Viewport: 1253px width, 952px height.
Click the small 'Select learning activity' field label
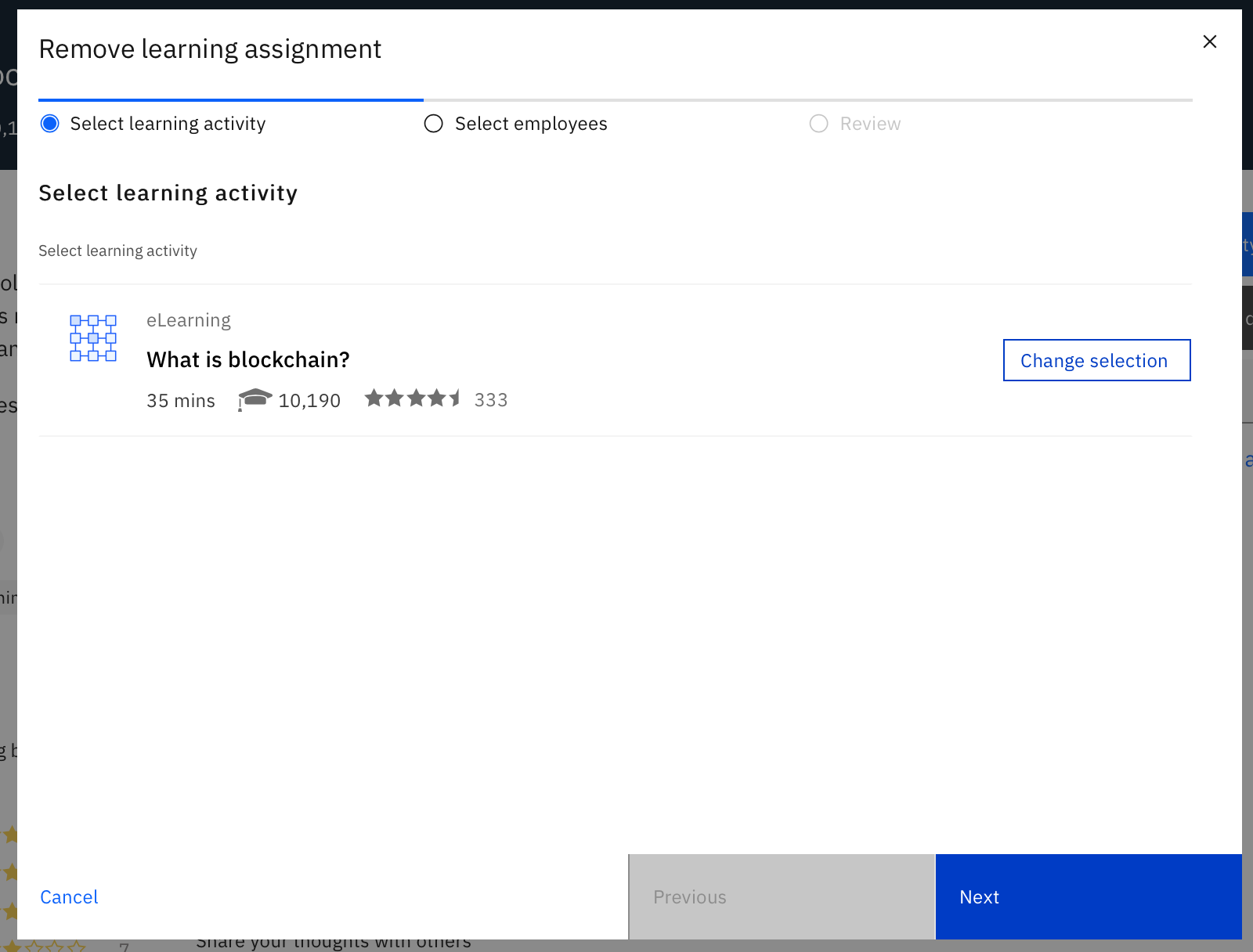point(118,251)
